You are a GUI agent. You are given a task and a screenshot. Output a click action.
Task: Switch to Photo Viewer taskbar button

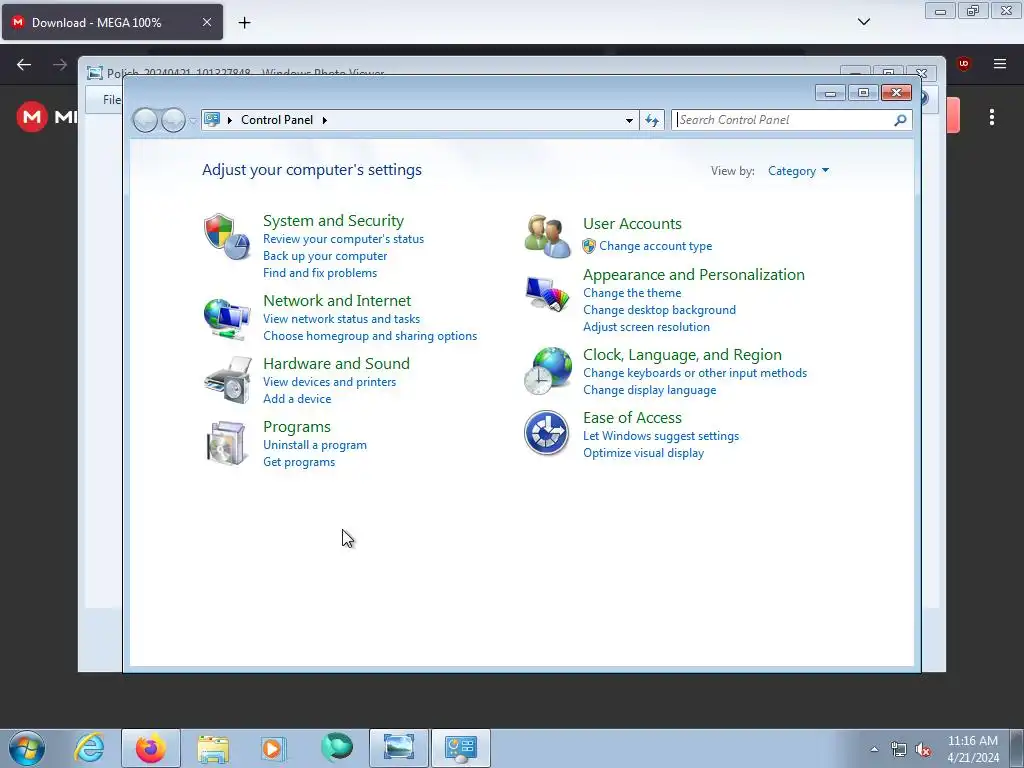tap(399, 748)
